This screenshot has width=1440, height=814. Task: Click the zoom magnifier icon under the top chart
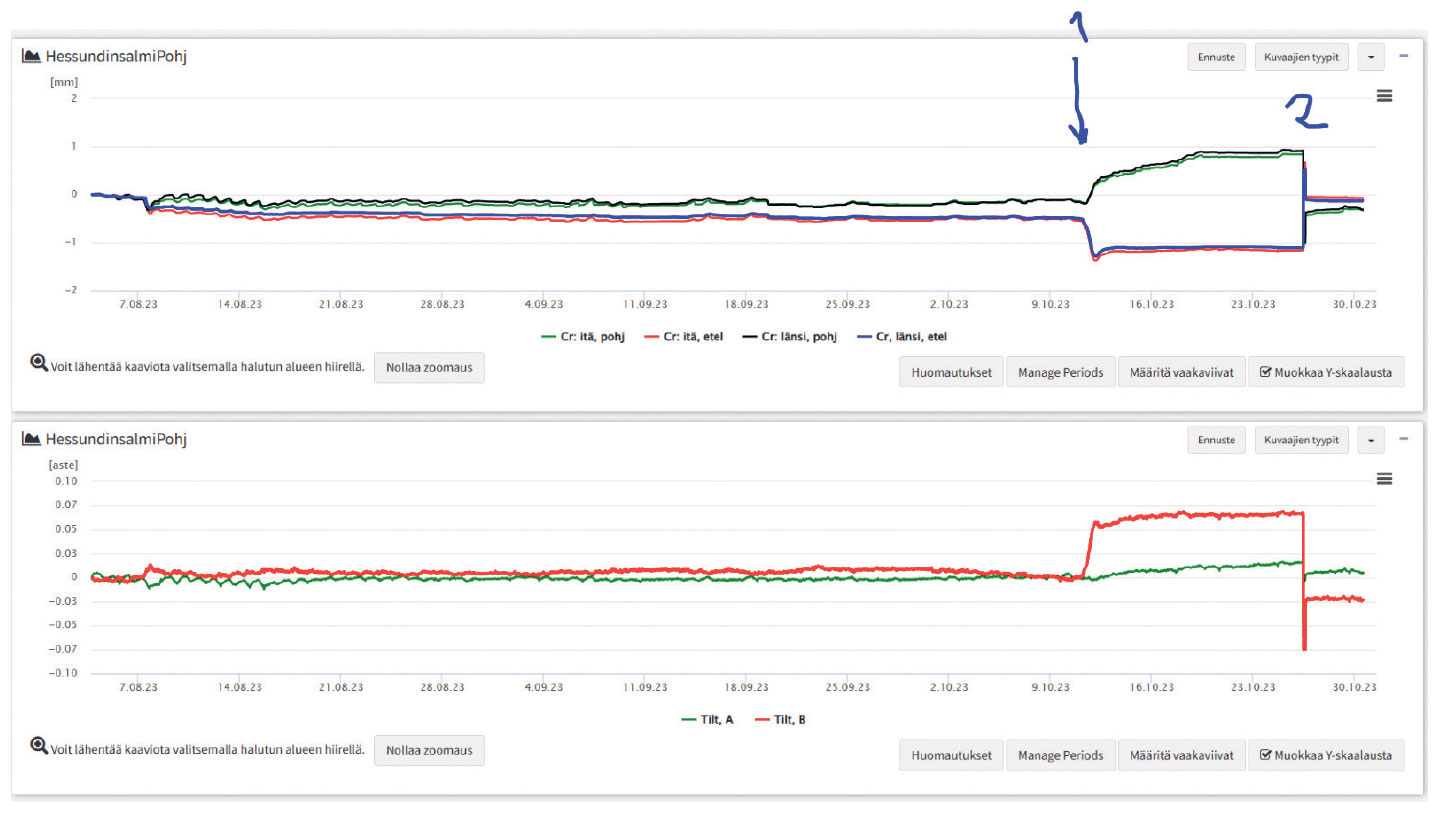pyautogui.click(x=39, y=364)
